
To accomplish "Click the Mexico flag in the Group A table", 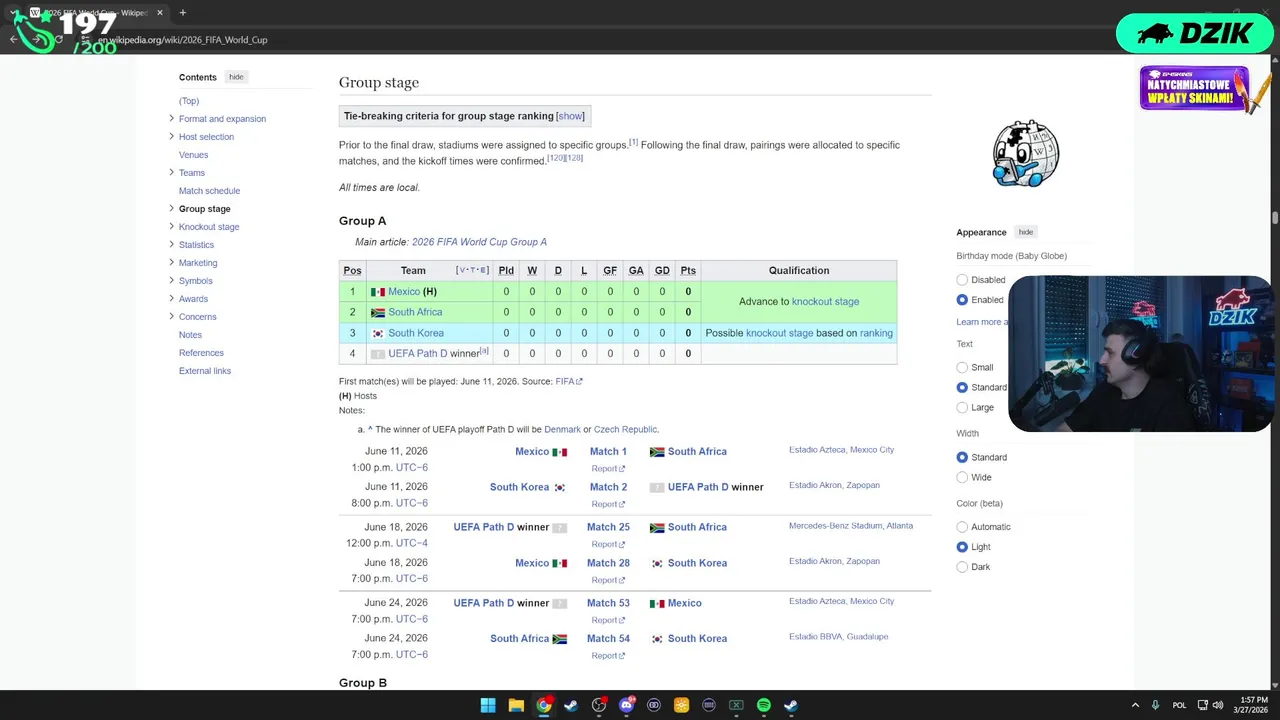I will click(x=378, y=292).
